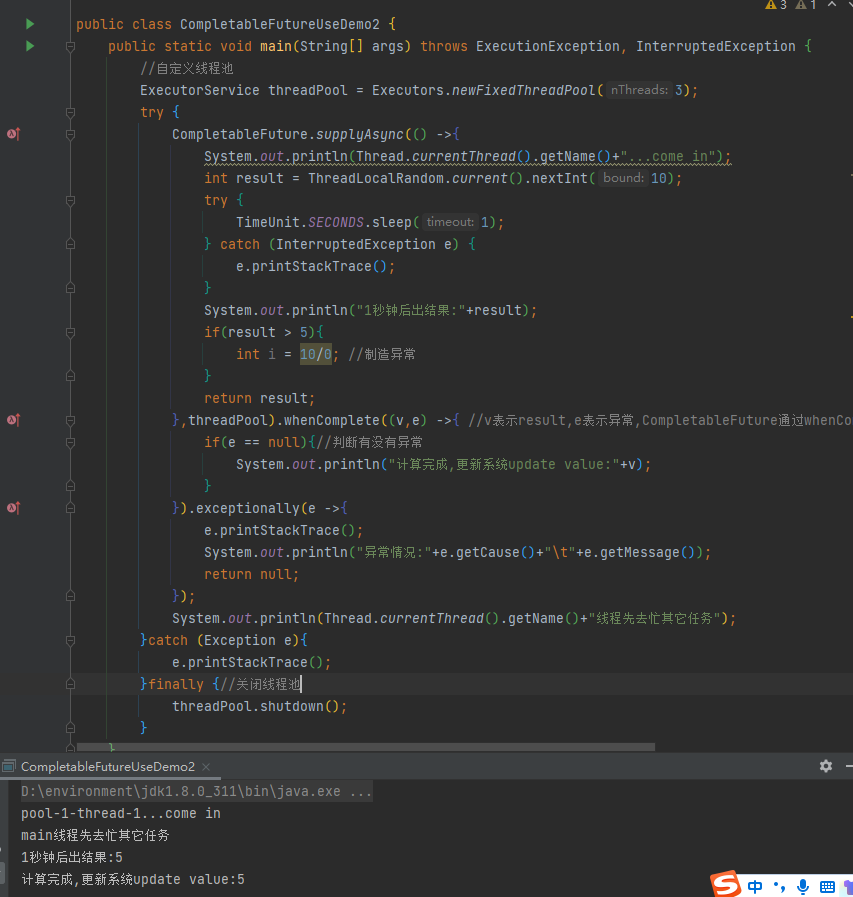
Task: Toggle Chinese/English input with the 中 icon
Action: coord(754,885)
